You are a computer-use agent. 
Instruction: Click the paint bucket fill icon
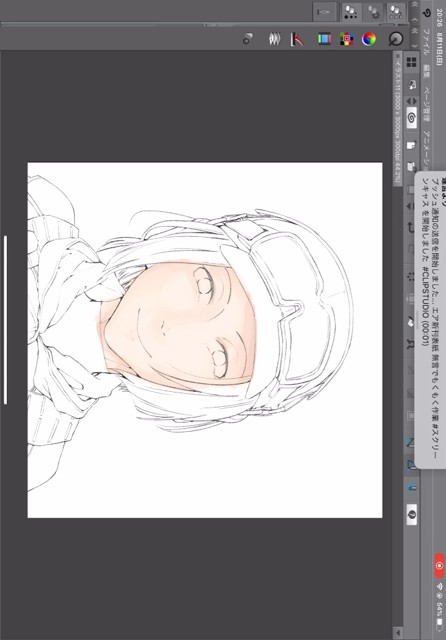click(x=410, y=322)
